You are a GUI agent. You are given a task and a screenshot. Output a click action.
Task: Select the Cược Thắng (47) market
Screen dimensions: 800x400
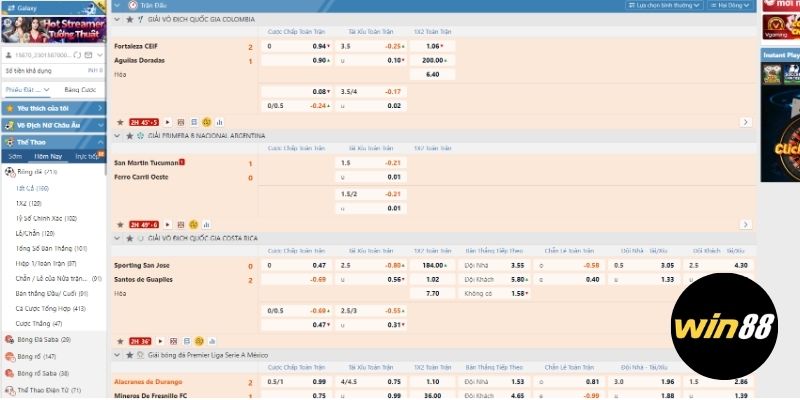(x=39, y=323)
